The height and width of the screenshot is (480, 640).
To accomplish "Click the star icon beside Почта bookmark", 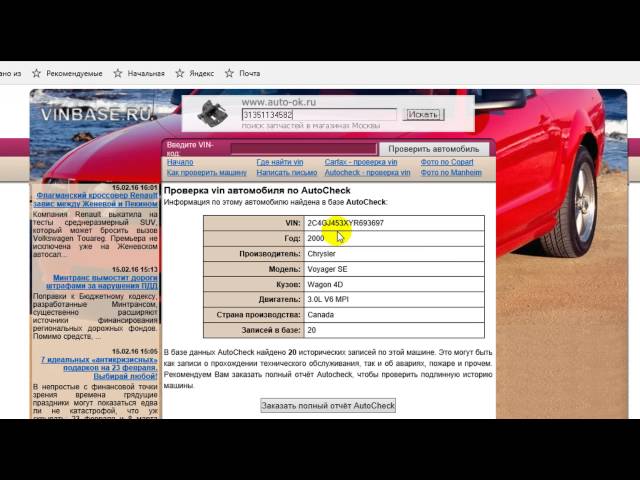I will coord(228,73).
